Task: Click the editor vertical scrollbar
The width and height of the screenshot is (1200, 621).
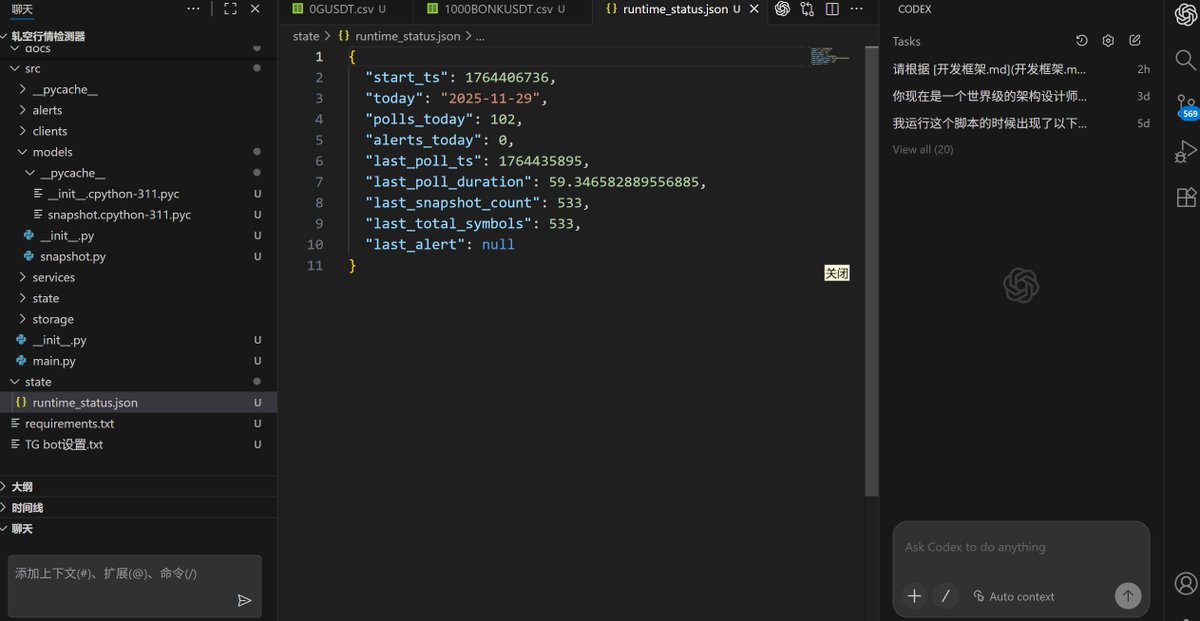Action: pos(871,272)
